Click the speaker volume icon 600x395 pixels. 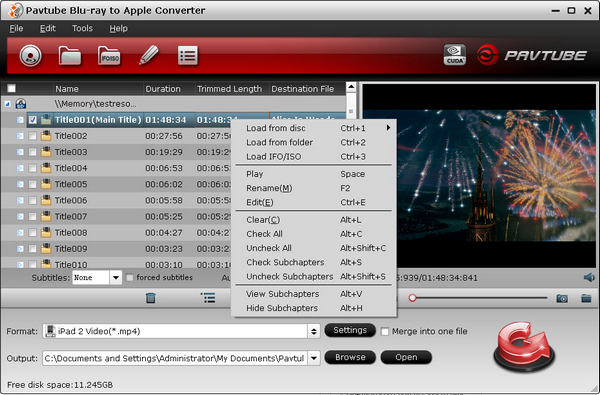click(x=589, y=277)
